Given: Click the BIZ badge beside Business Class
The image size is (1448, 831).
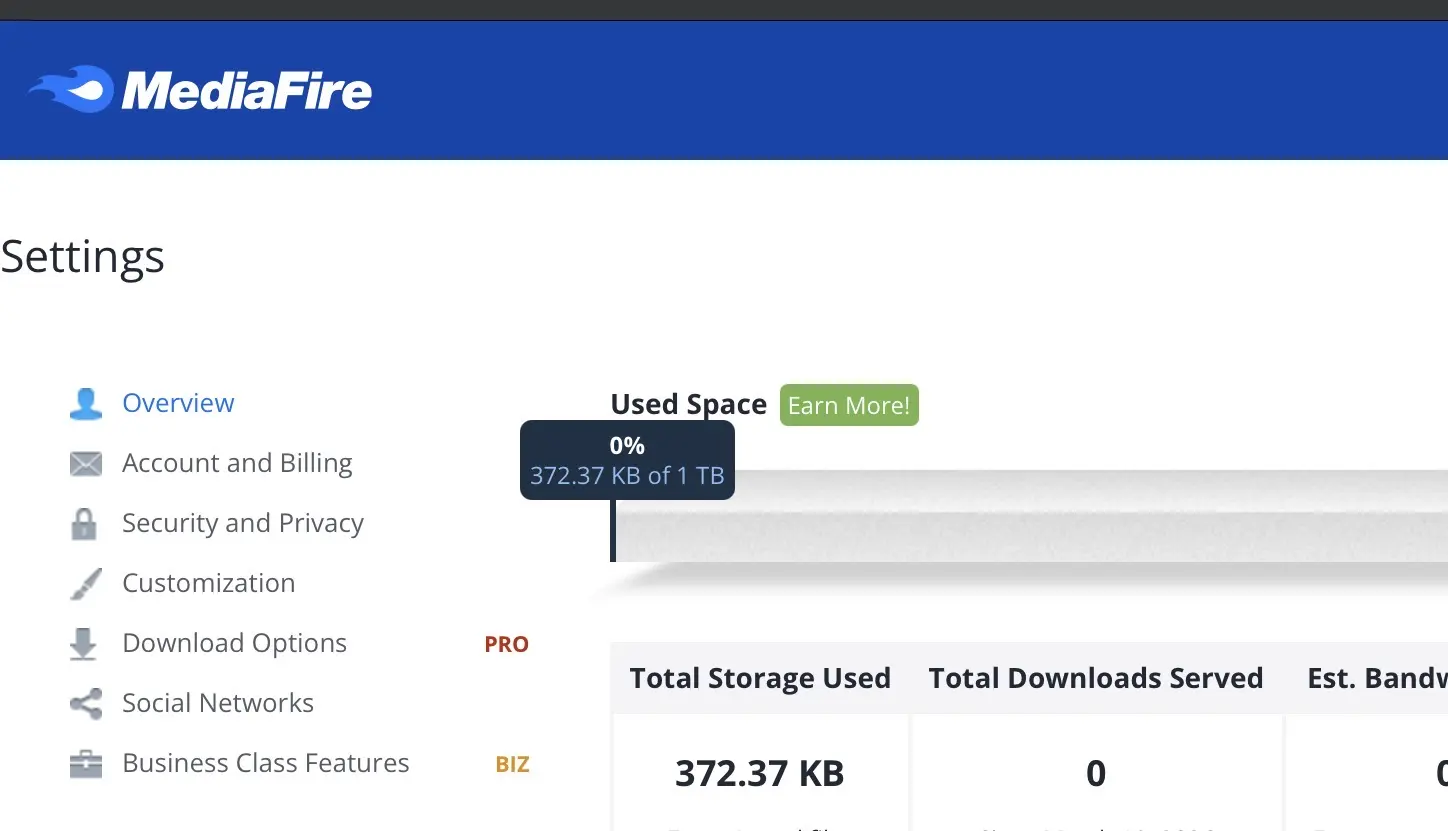Looking at the screenshot, I should coord(512,765).
